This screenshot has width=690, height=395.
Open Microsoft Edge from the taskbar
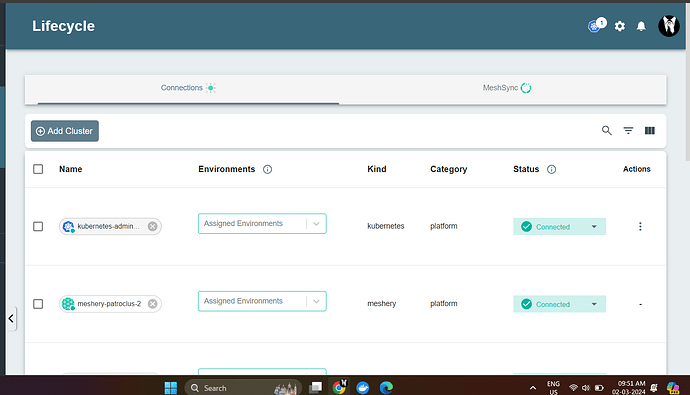coord(386,388)
